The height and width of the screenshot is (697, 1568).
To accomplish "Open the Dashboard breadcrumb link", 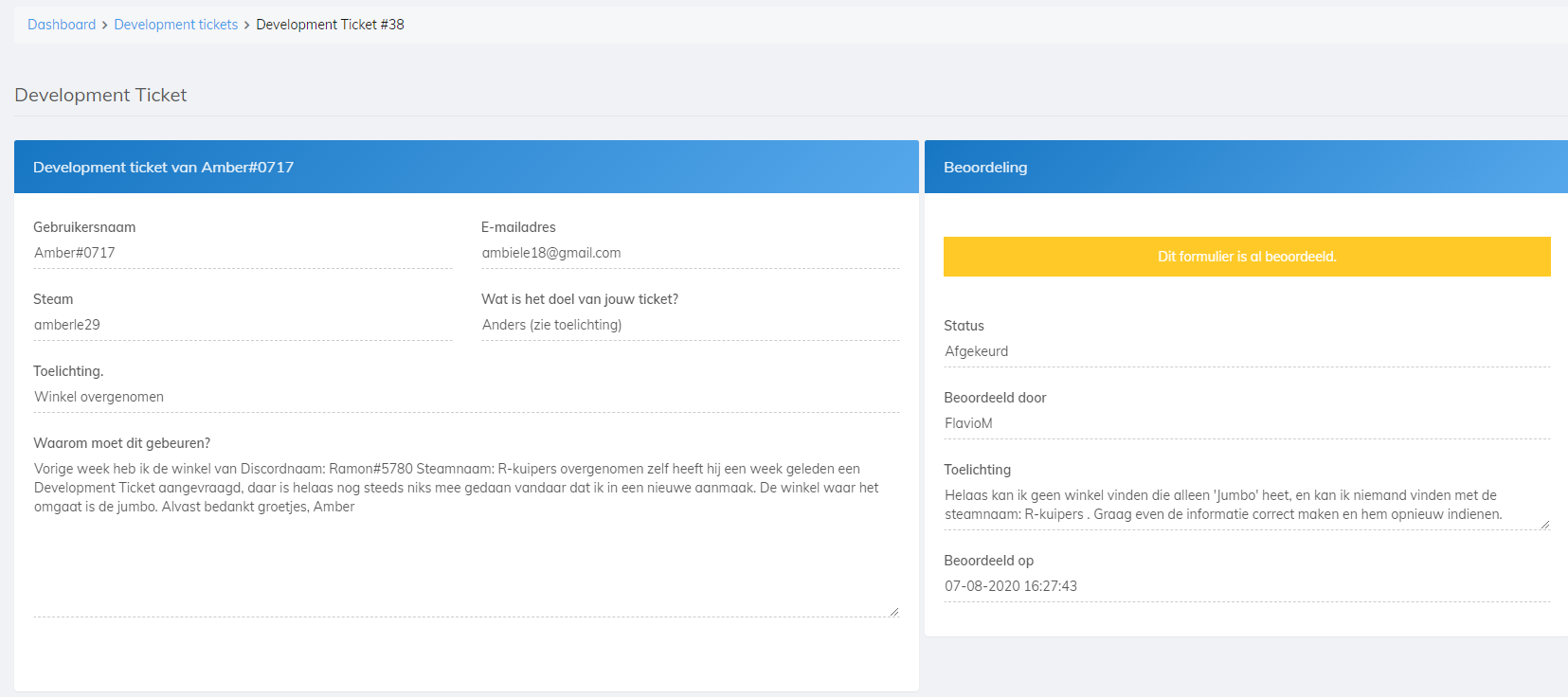I will tap(62, 25).
